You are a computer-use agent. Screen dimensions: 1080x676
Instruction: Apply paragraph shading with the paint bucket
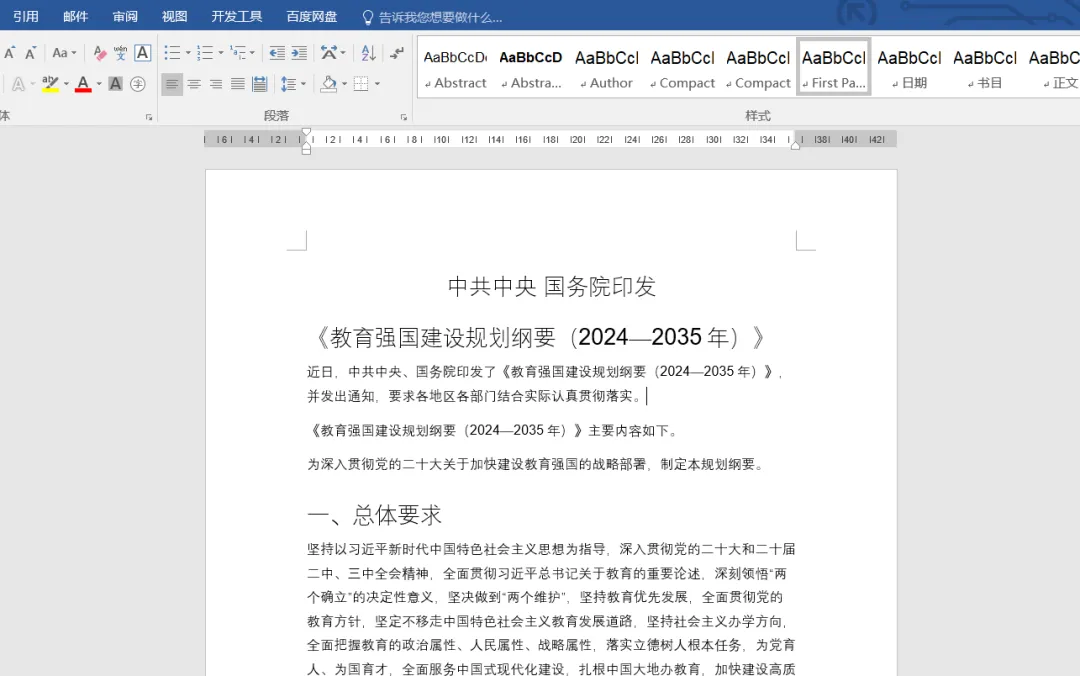click(329, 84)
